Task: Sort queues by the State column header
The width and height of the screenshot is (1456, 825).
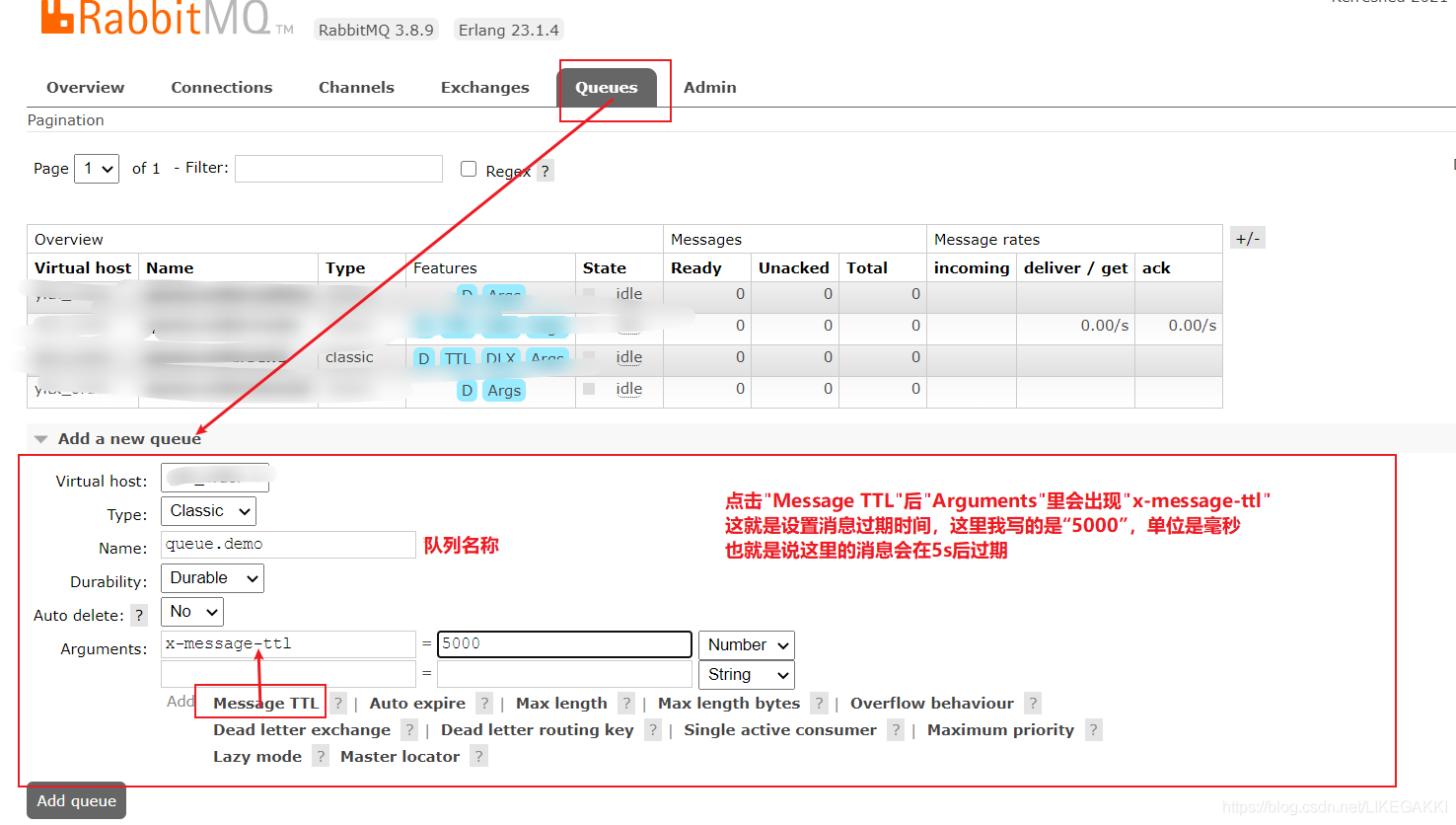Action: [605, 267]
